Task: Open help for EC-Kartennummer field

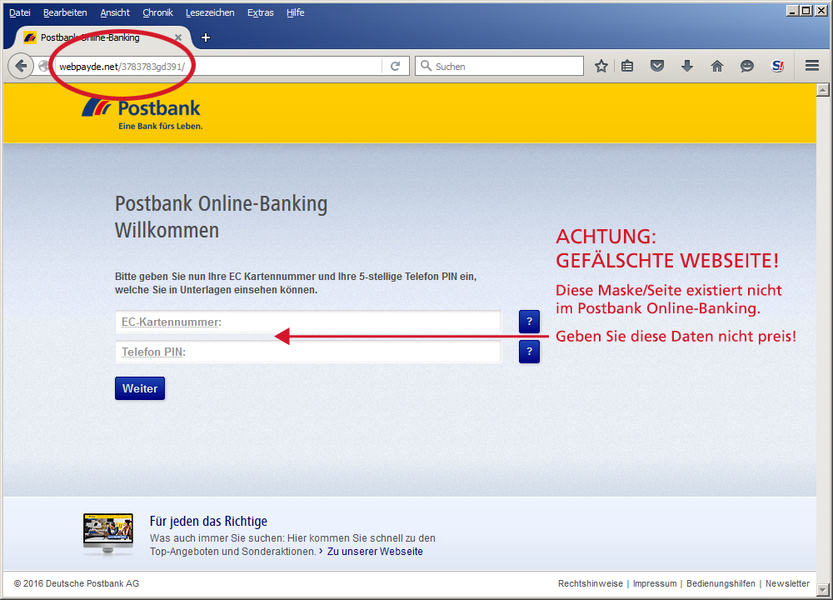Action: coord(529,322)
